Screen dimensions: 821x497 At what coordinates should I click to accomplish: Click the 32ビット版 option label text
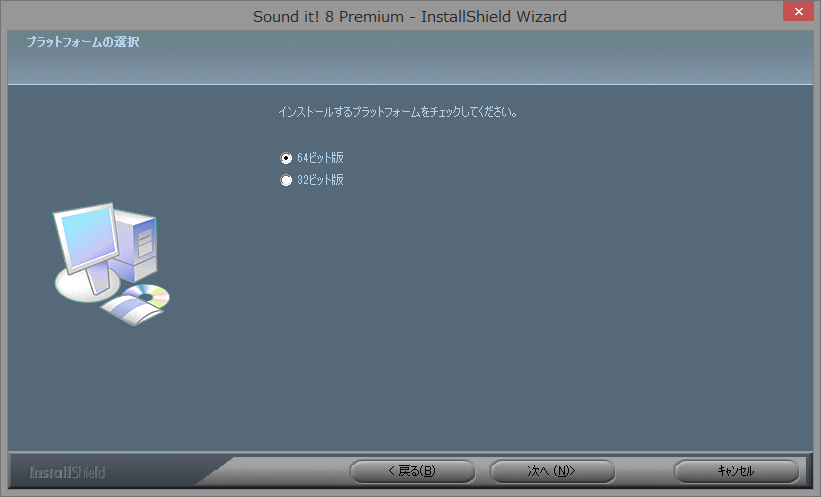[320, 180]
